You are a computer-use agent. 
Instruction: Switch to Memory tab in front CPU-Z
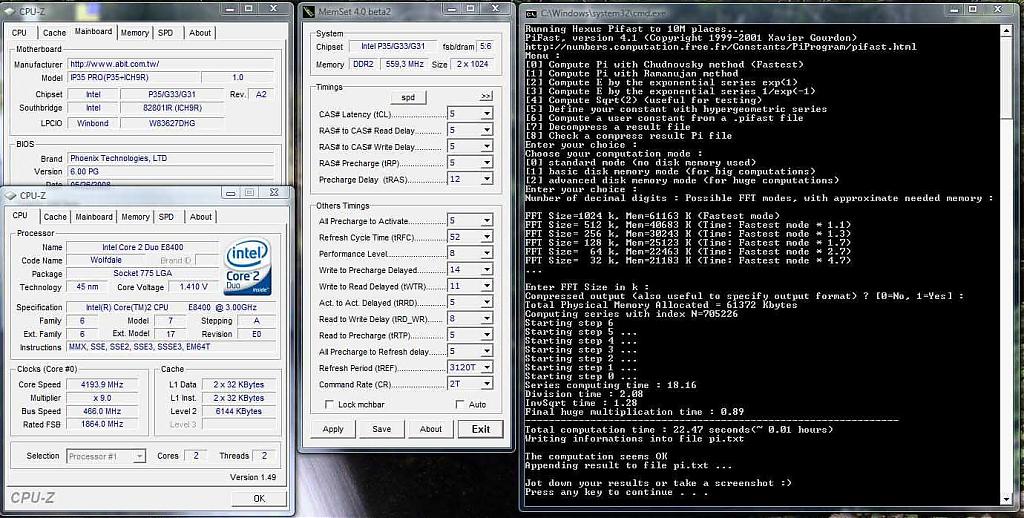[135, 217]
